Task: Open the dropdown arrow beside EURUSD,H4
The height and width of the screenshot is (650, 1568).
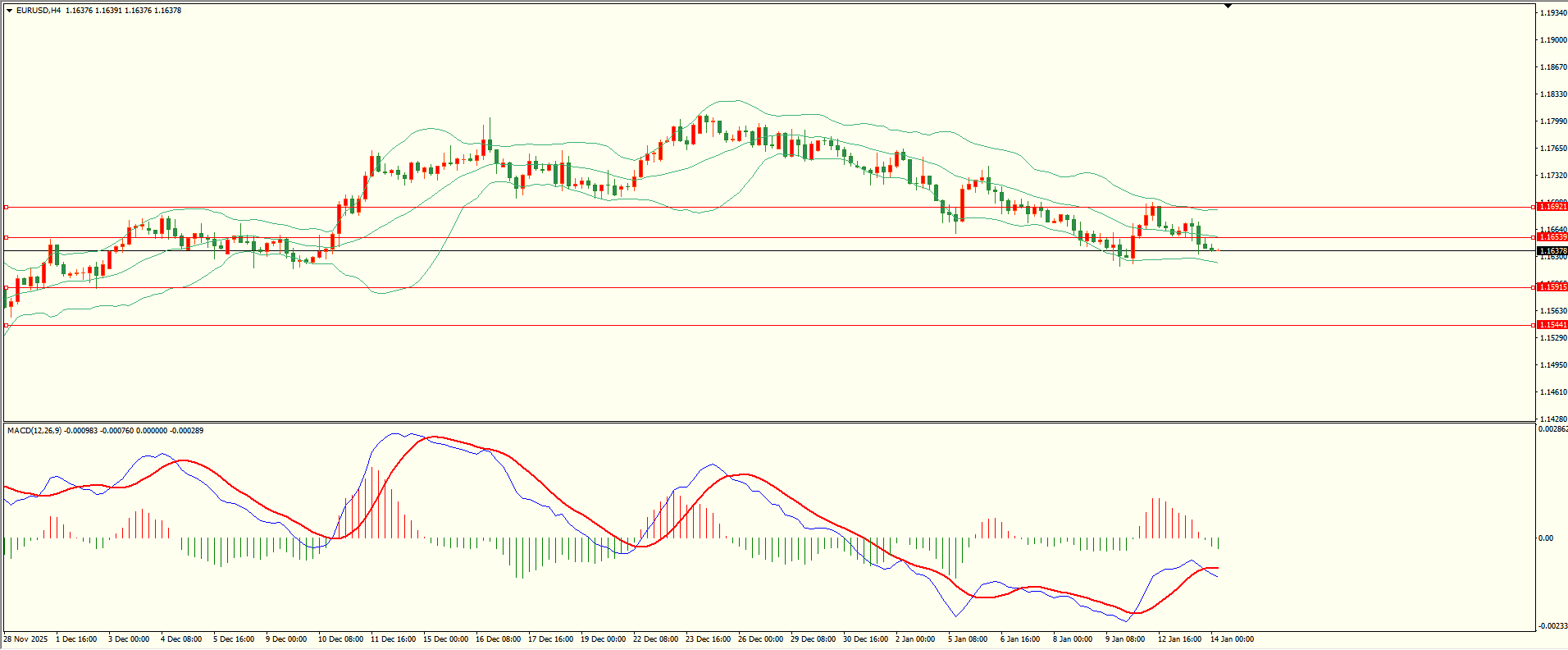Action: coord(9,11)
